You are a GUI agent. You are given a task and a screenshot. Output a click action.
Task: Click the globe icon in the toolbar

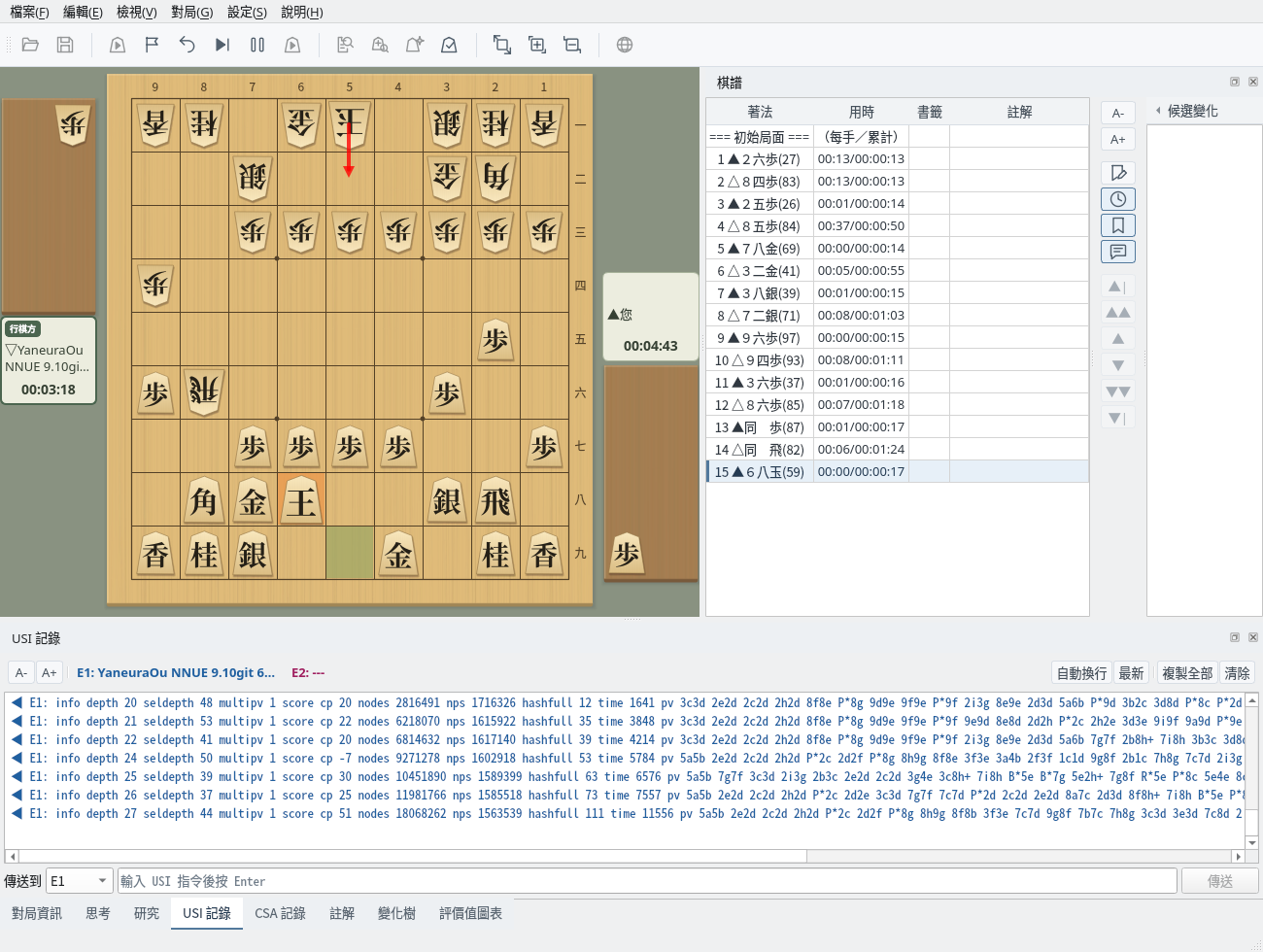pos(625,45)
